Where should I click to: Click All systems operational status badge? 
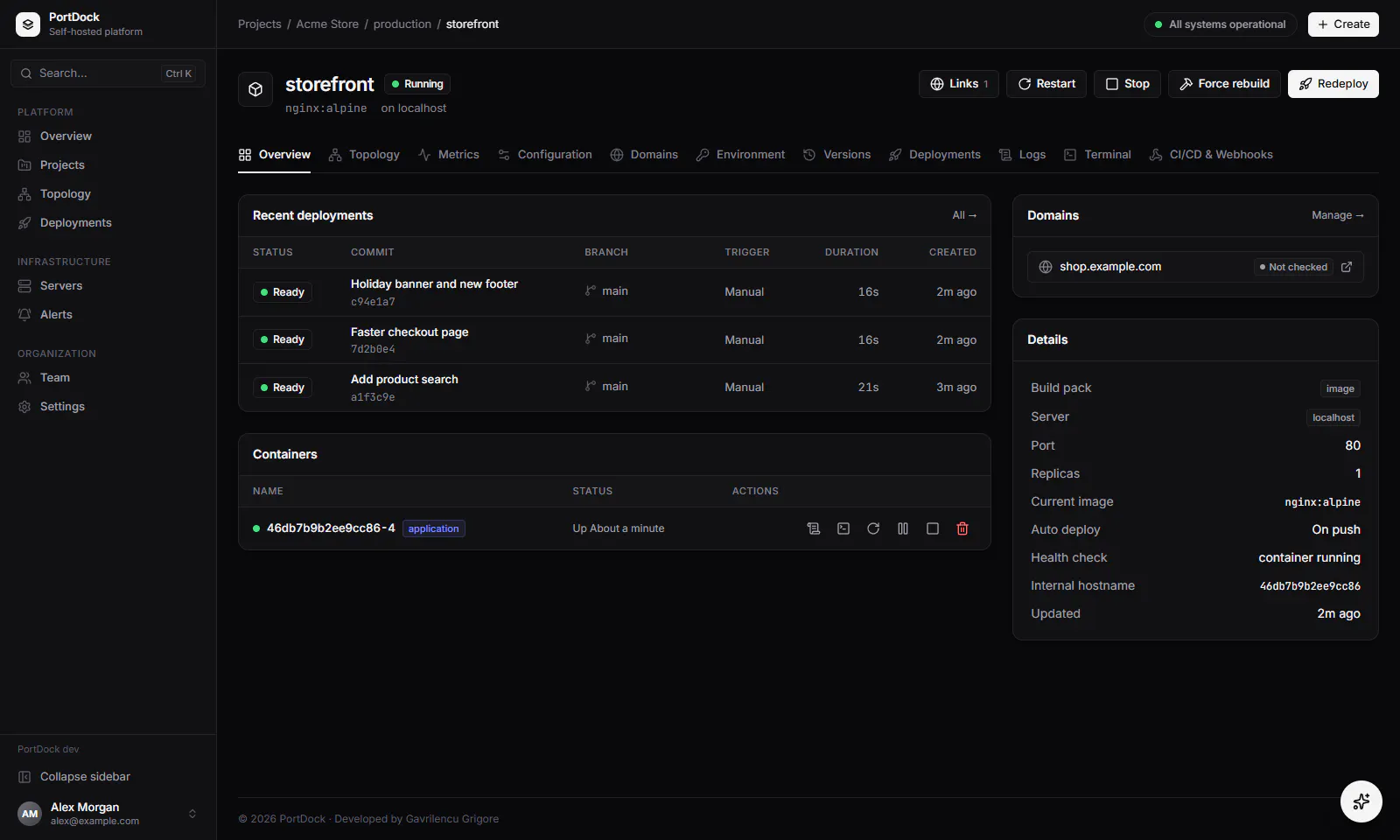(x=1221, y=24)
